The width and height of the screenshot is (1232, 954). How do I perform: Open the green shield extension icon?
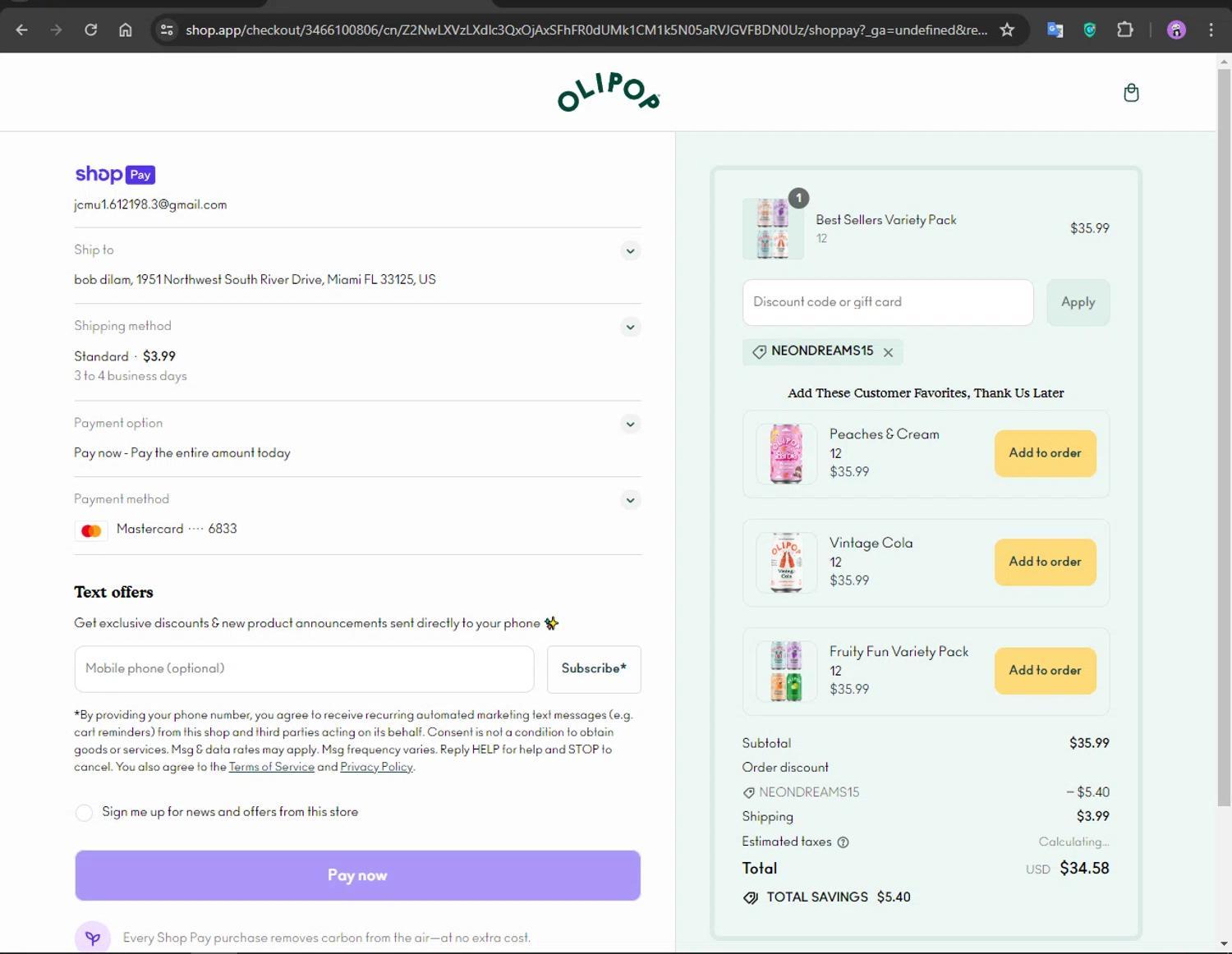point(1090,30)
